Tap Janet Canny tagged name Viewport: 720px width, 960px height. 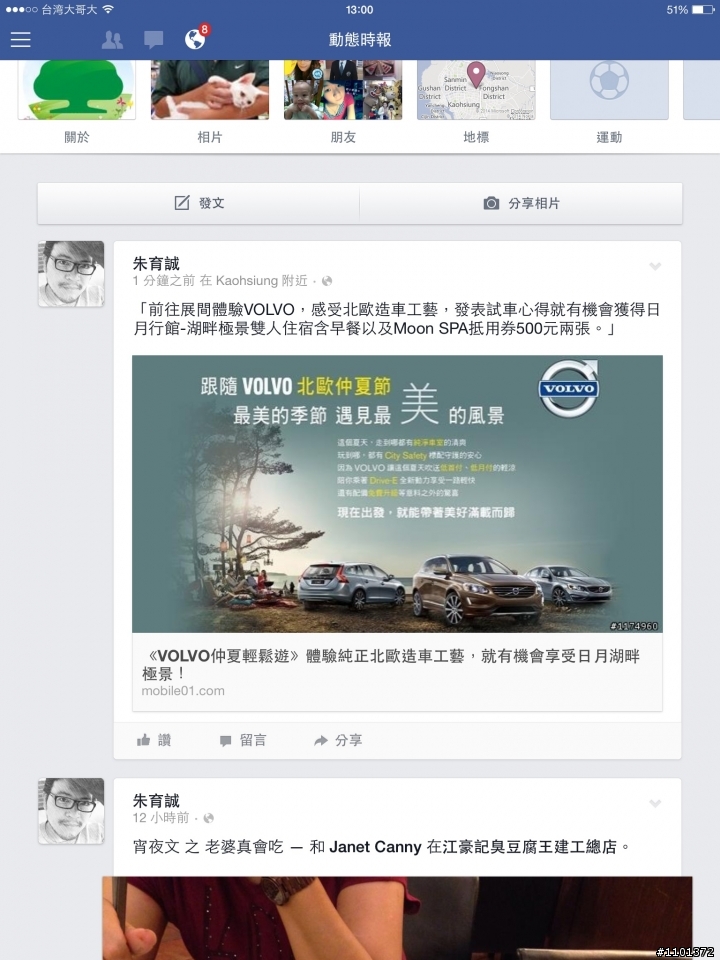point(375,847)
